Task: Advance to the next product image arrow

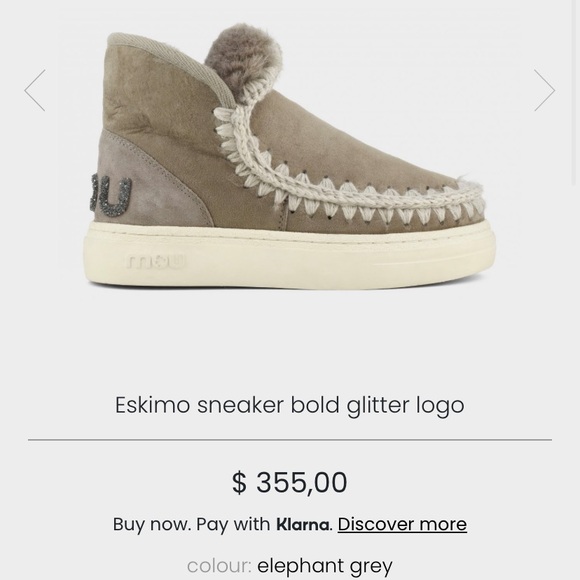Action: [x=544, y=90]
